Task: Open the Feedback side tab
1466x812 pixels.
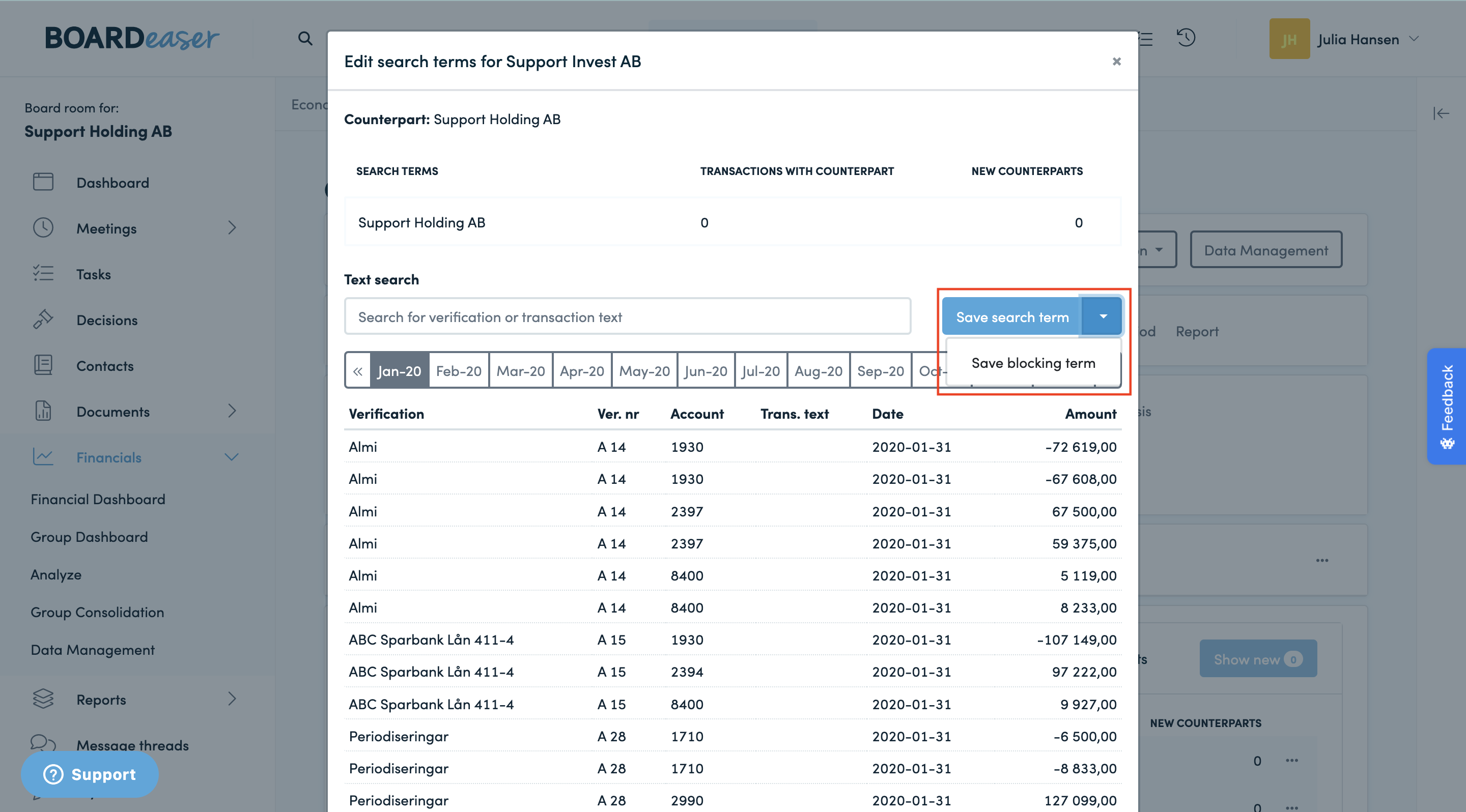Action: pos(1446,406)
